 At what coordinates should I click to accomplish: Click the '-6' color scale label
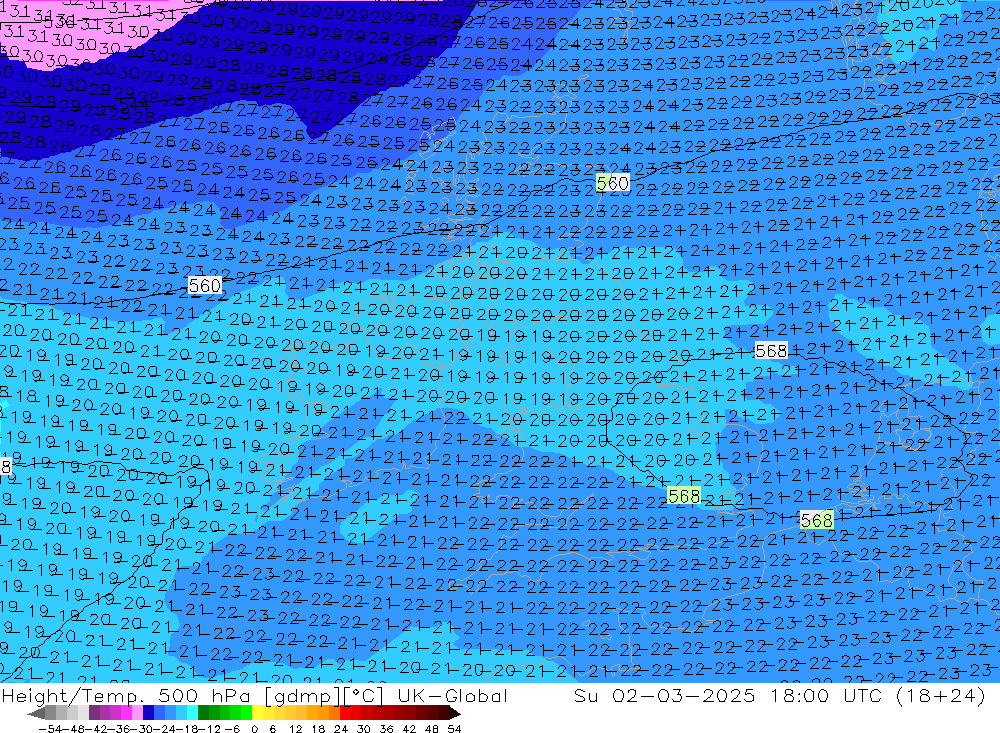(x=232, y=729)
